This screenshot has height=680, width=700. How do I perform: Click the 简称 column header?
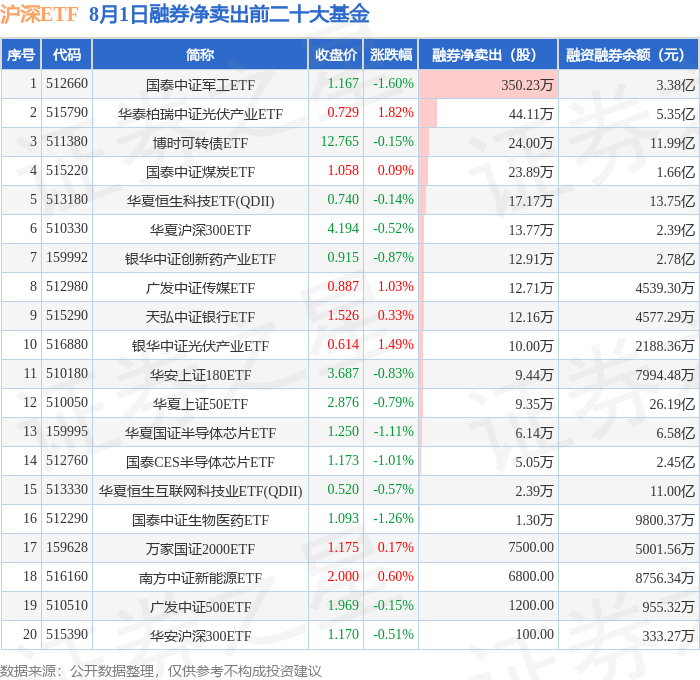point(200,54)
